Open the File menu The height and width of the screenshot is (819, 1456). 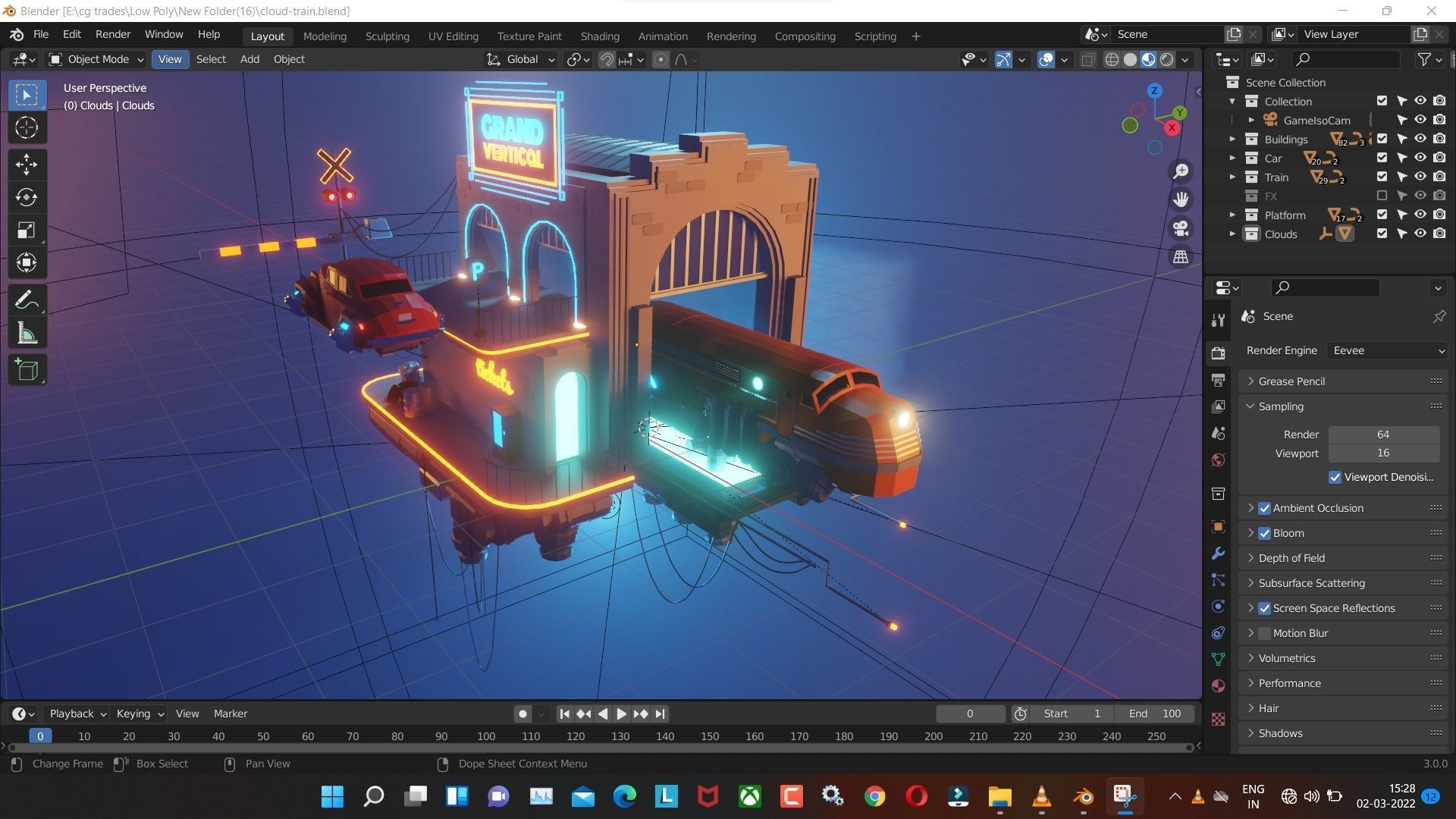click(41, 34)
